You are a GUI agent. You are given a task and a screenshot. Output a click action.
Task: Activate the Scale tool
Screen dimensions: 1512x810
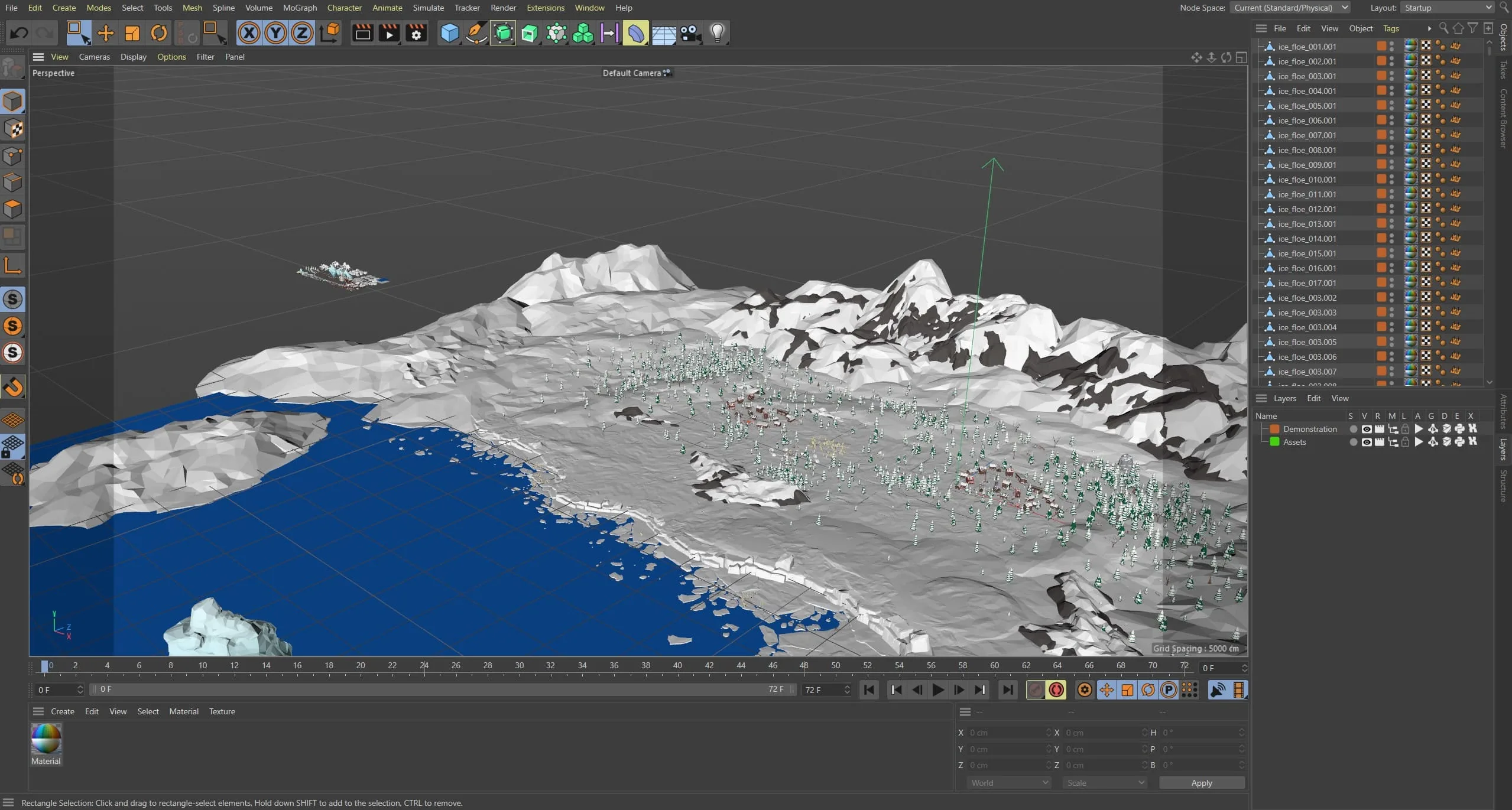tap(132, 33)
